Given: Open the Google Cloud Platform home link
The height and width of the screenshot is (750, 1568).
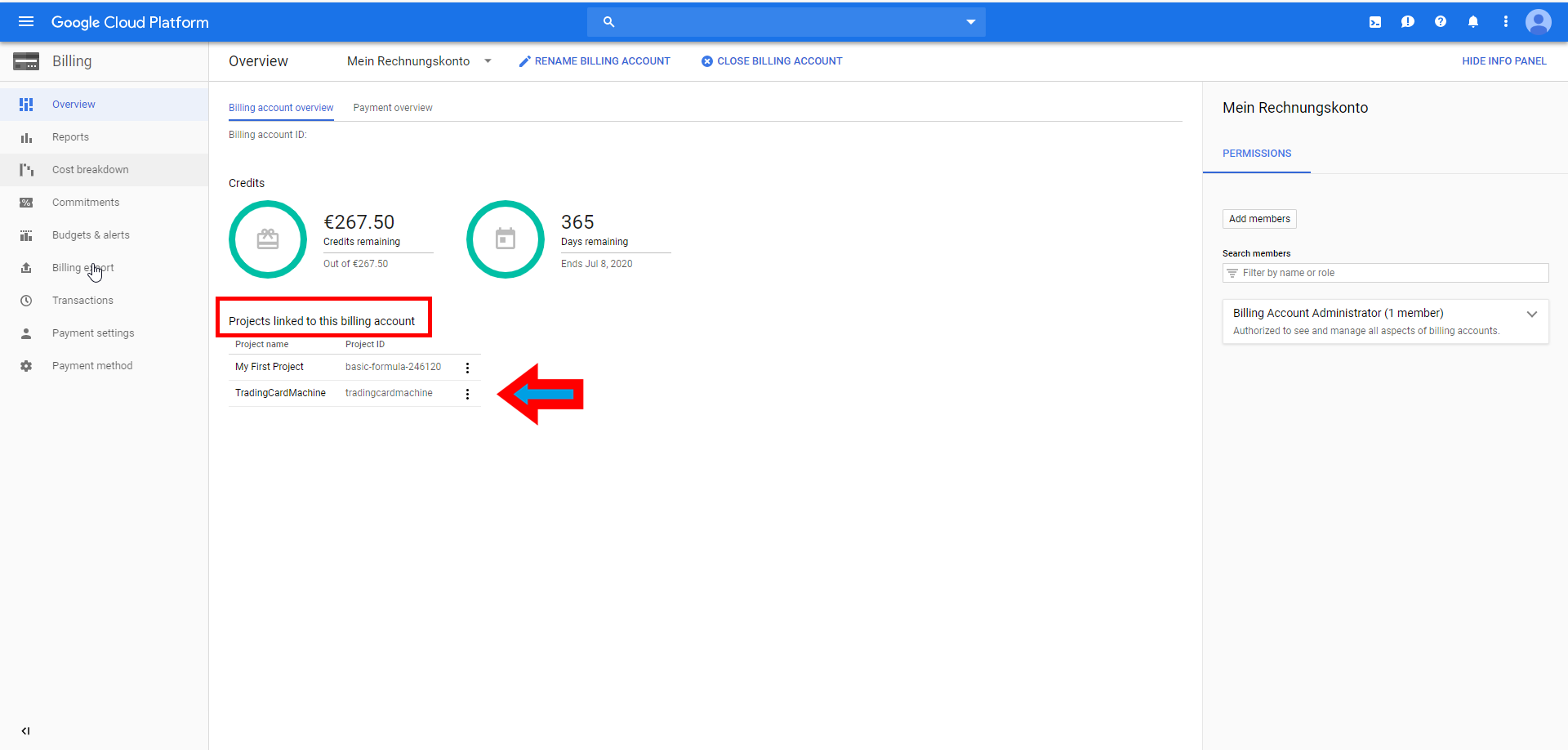Looking at the screenshot, I should click(x=130, y=22).
